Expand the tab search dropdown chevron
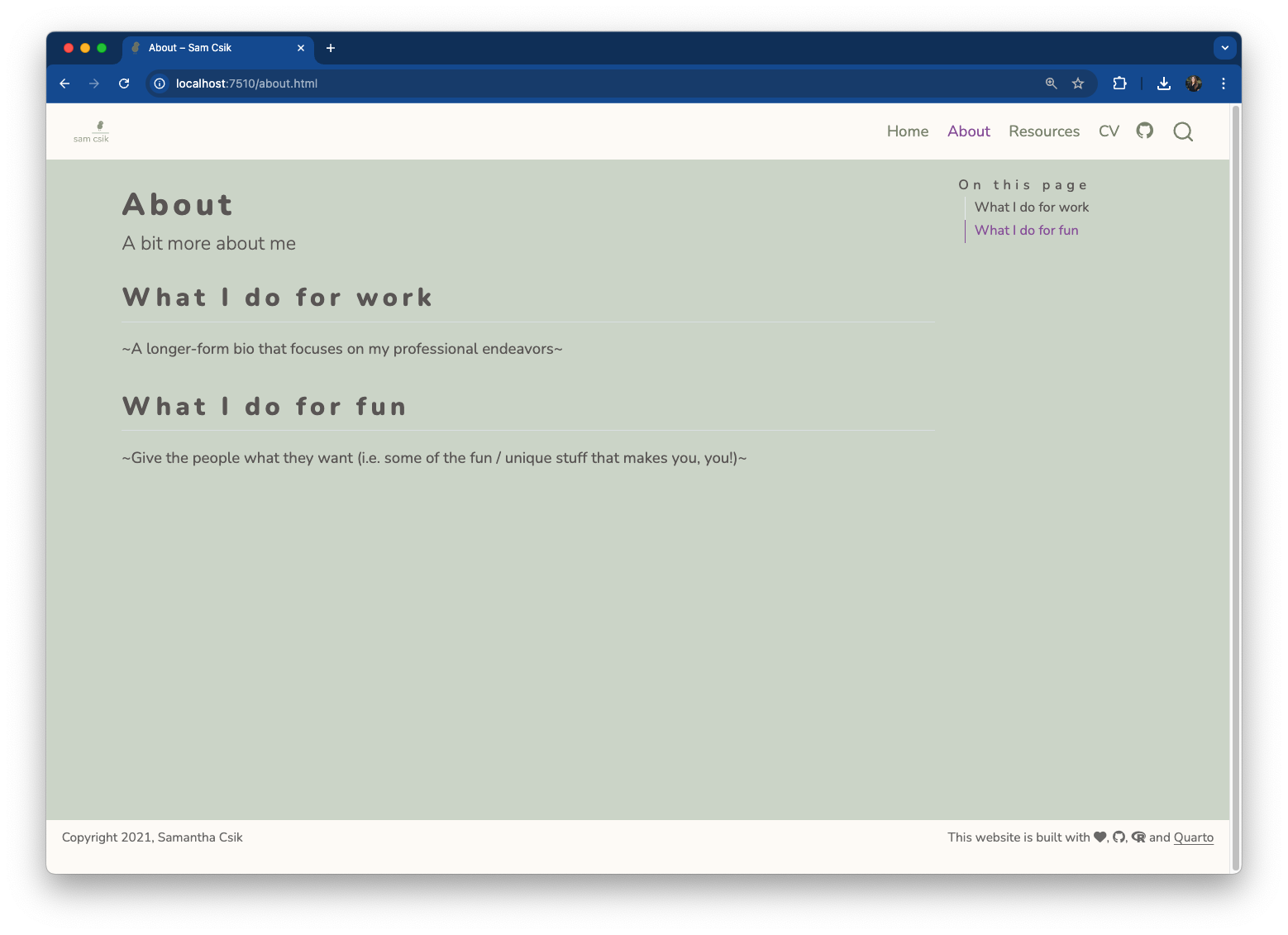Screen dimensions: 1288x935 pos(1224,48)
